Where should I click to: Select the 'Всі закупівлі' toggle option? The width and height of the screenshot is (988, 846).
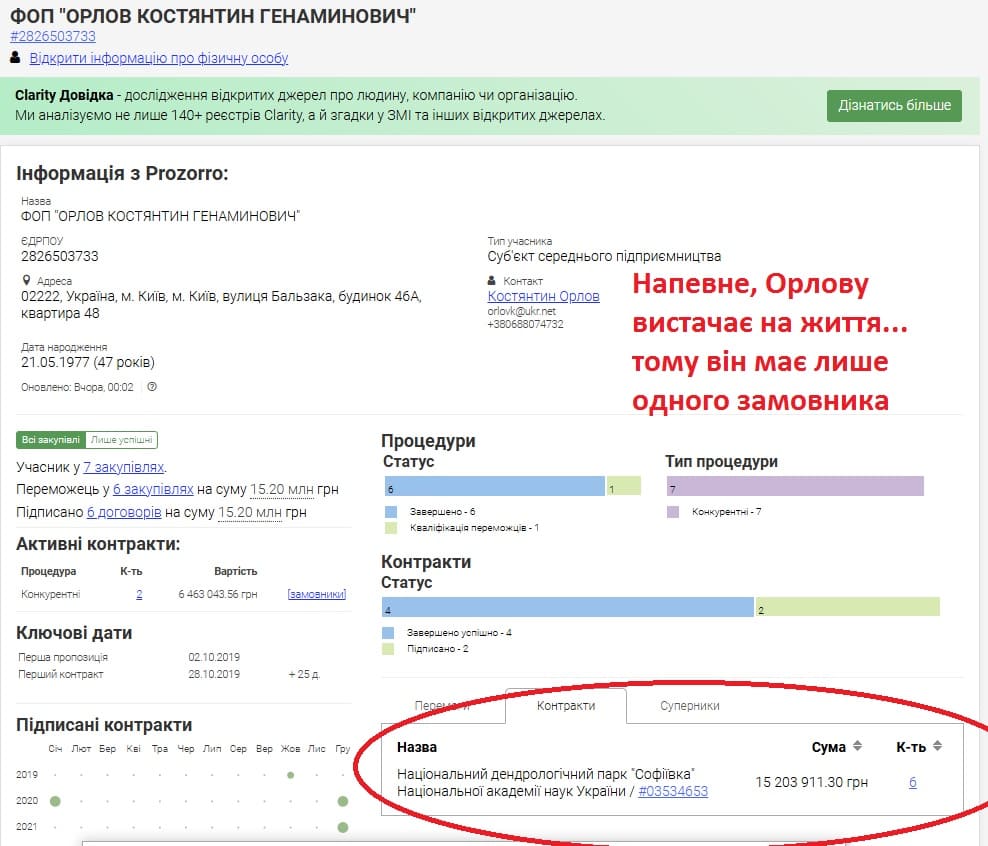(x=50, y=440)
